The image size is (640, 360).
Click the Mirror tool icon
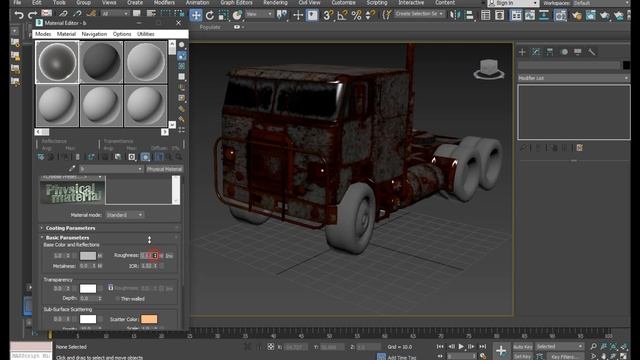tap(454, 15)
